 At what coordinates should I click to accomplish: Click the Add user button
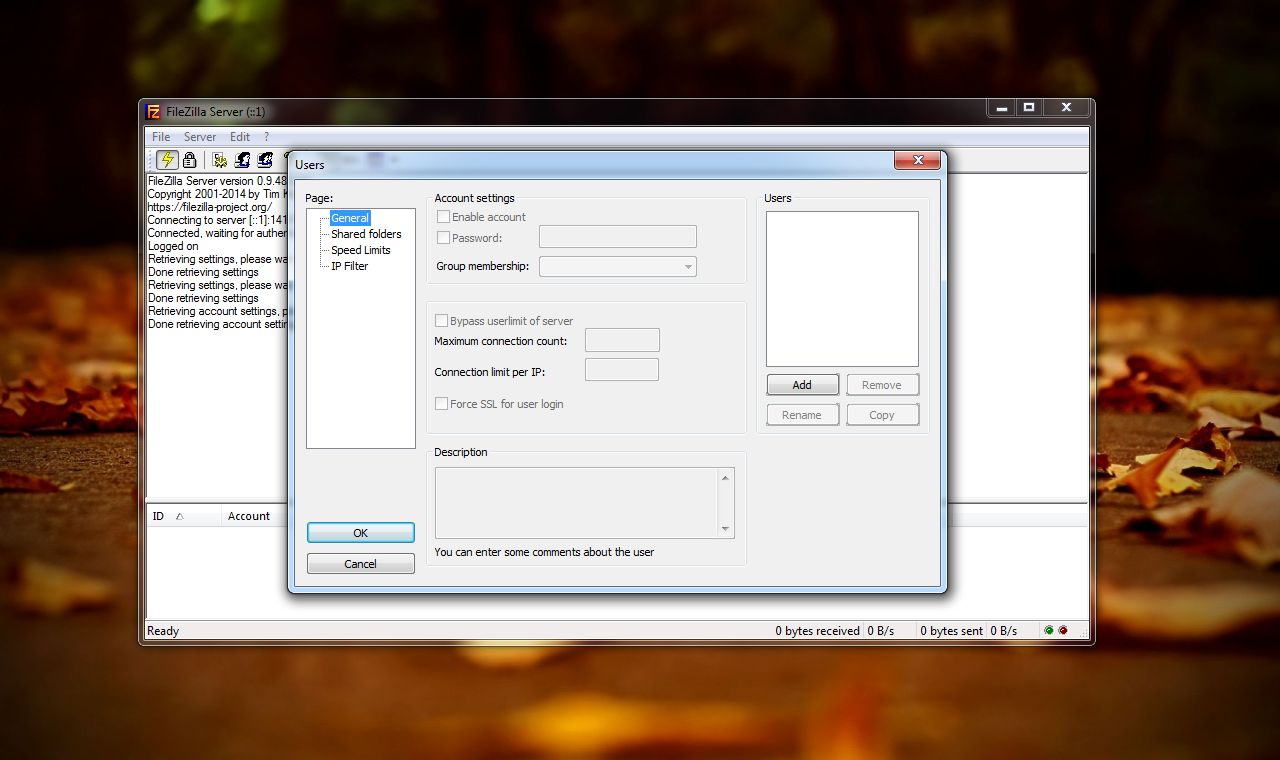(x=802, y=385)
